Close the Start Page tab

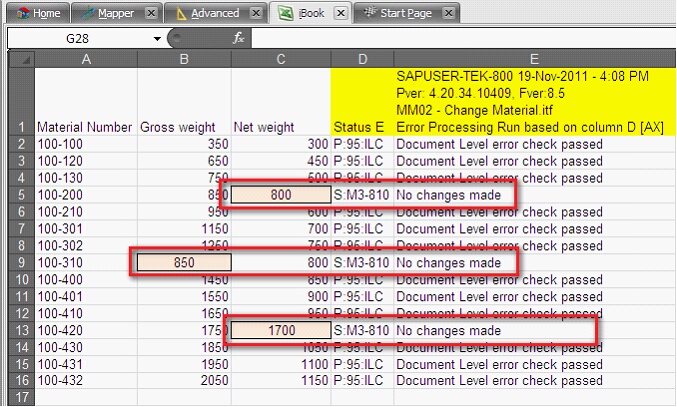(x=447, y=13)
